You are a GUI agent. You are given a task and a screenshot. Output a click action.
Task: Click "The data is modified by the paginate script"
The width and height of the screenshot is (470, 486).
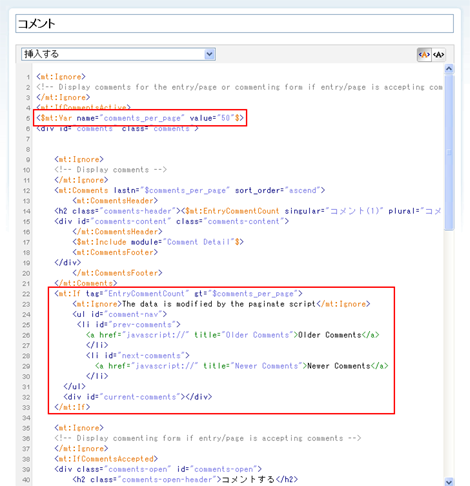point(219,304)
